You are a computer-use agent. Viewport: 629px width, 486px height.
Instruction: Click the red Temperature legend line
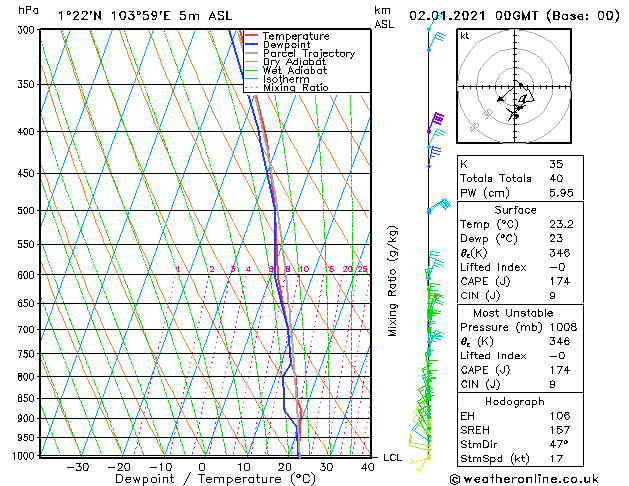[x=251, y=36]
